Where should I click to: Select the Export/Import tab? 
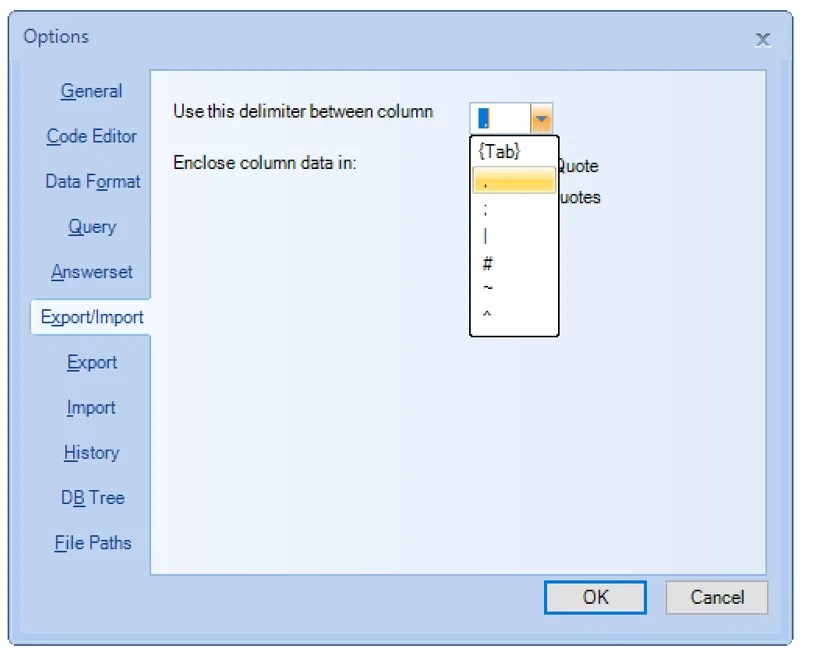tap(91, 317)
